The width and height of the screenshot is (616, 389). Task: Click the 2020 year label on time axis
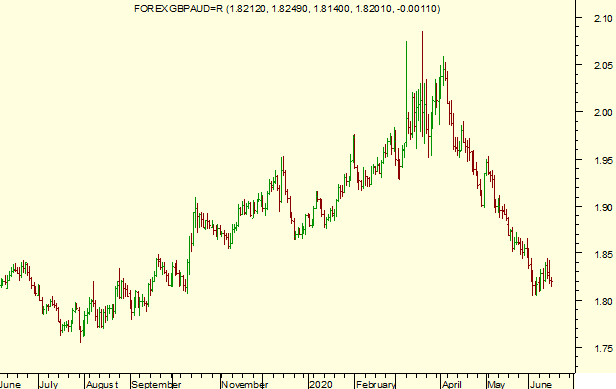[321, 384]
